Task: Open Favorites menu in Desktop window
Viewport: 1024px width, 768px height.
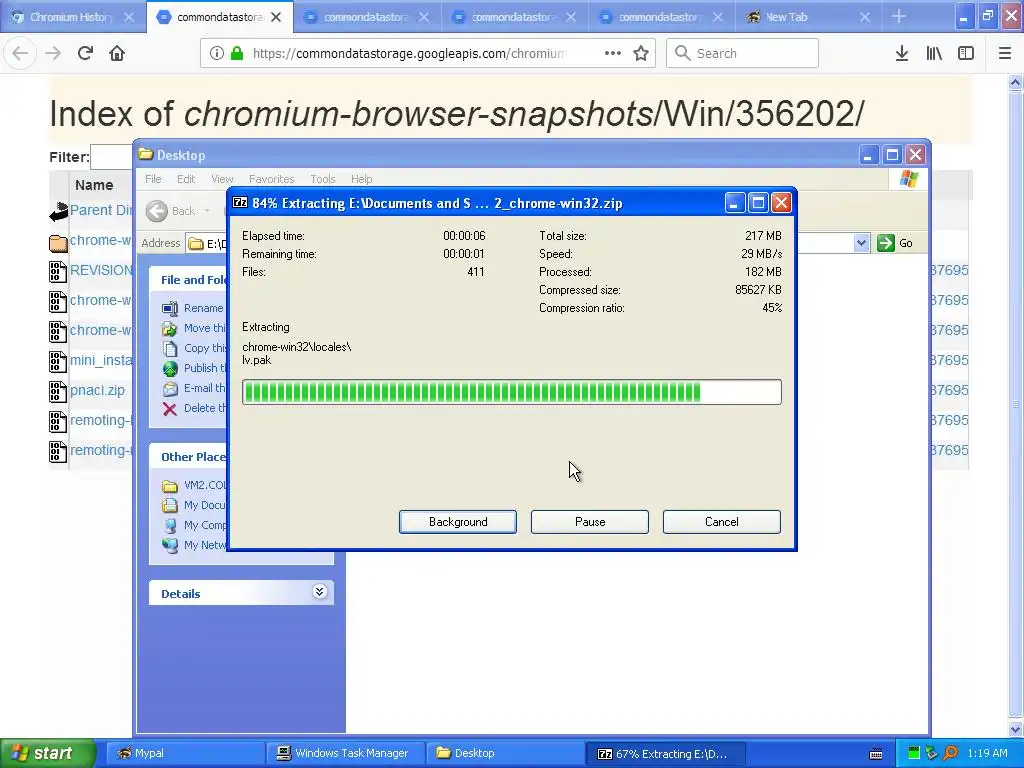Action: click(271, 179)
